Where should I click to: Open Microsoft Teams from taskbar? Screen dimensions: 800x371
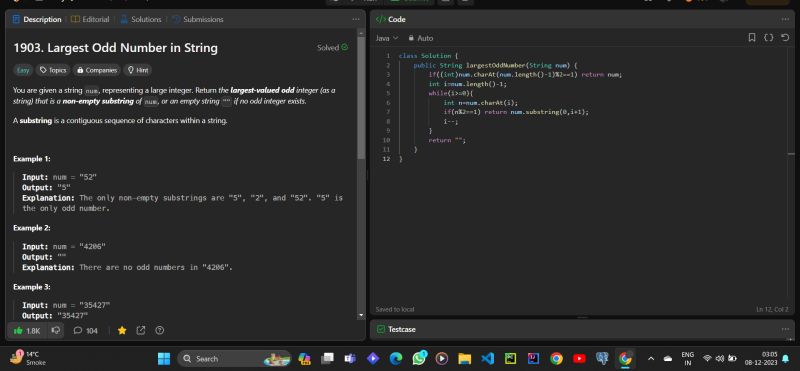pos(350,359)
